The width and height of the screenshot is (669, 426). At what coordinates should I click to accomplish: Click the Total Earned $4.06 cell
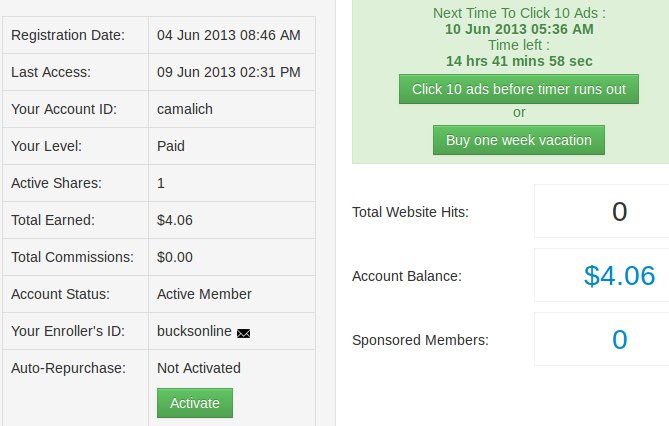tap(175, 220)
